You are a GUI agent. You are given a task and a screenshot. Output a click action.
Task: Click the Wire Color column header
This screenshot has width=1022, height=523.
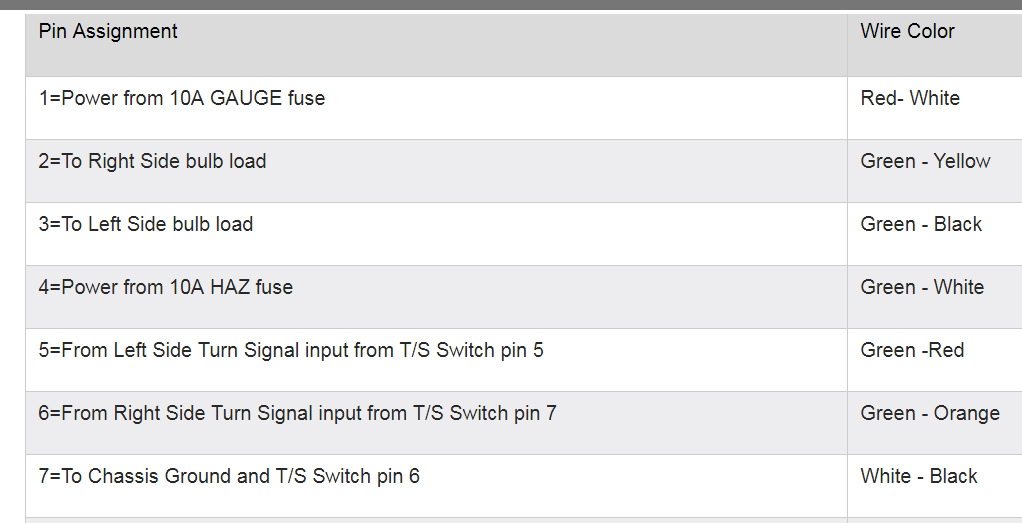pyautogui.click(x=907, y=32)
